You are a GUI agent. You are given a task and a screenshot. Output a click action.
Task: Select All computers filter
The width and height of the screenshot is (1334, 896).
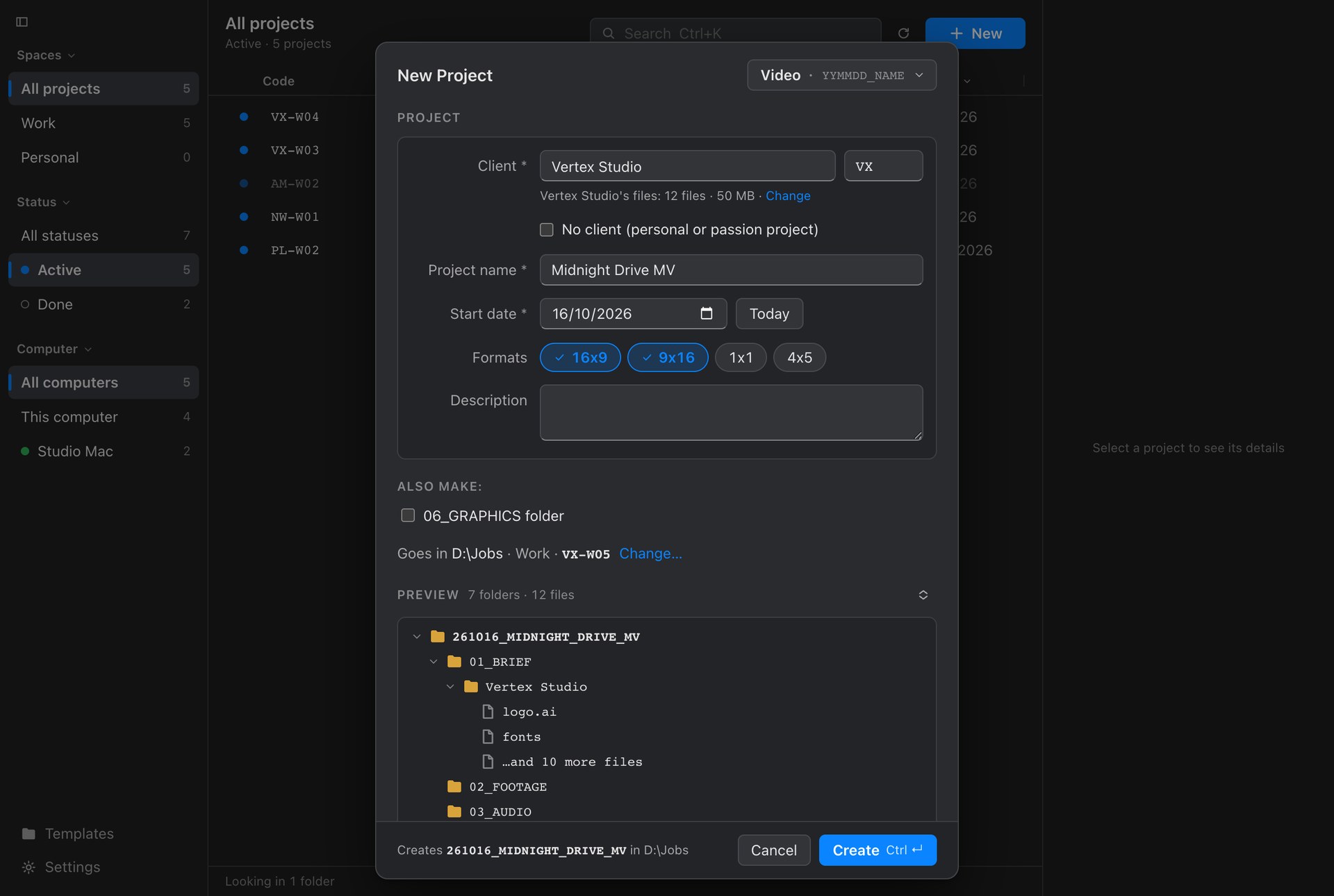point(104,383)
